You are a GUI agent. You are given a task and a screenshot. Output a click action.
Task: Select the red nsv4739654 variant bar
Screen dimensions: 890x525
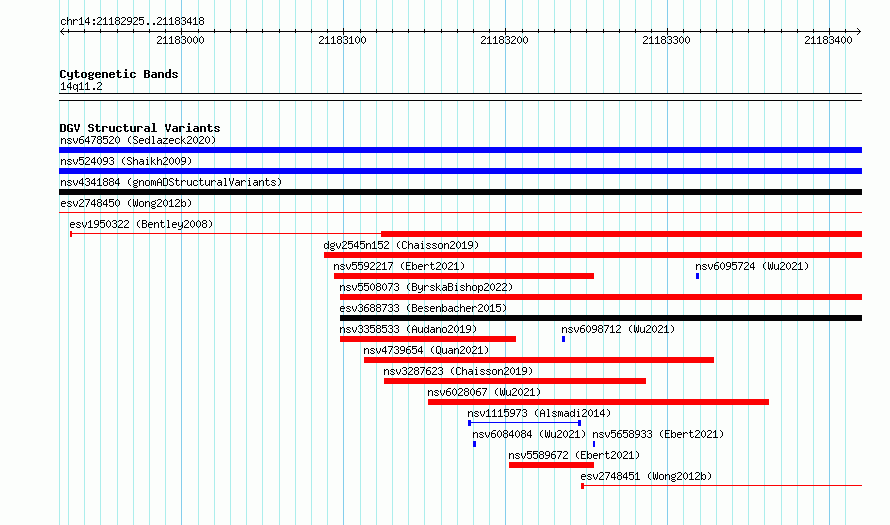(539, 360)
